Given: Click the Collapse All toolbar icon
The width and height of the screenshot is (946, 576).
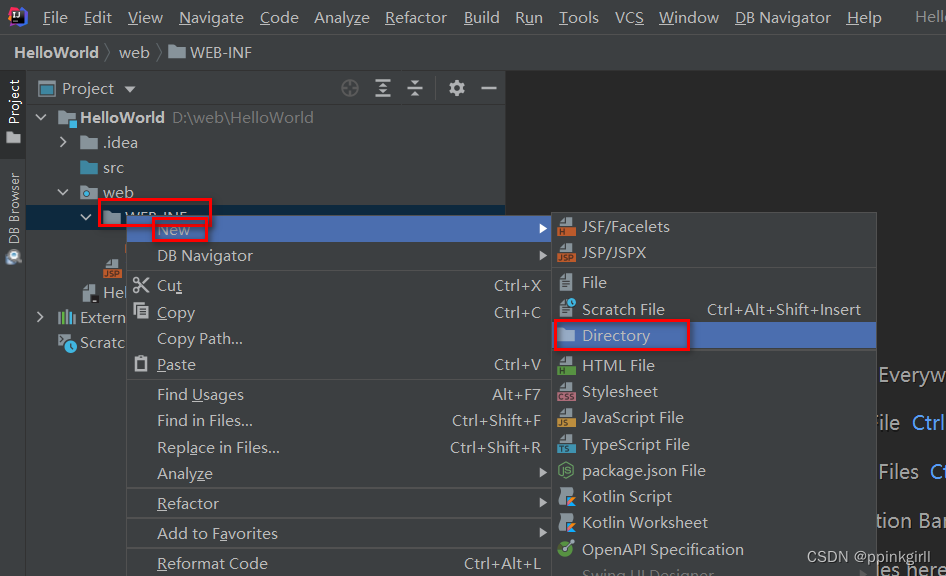Looking at the screenshot, I should [x=415, y=88].
